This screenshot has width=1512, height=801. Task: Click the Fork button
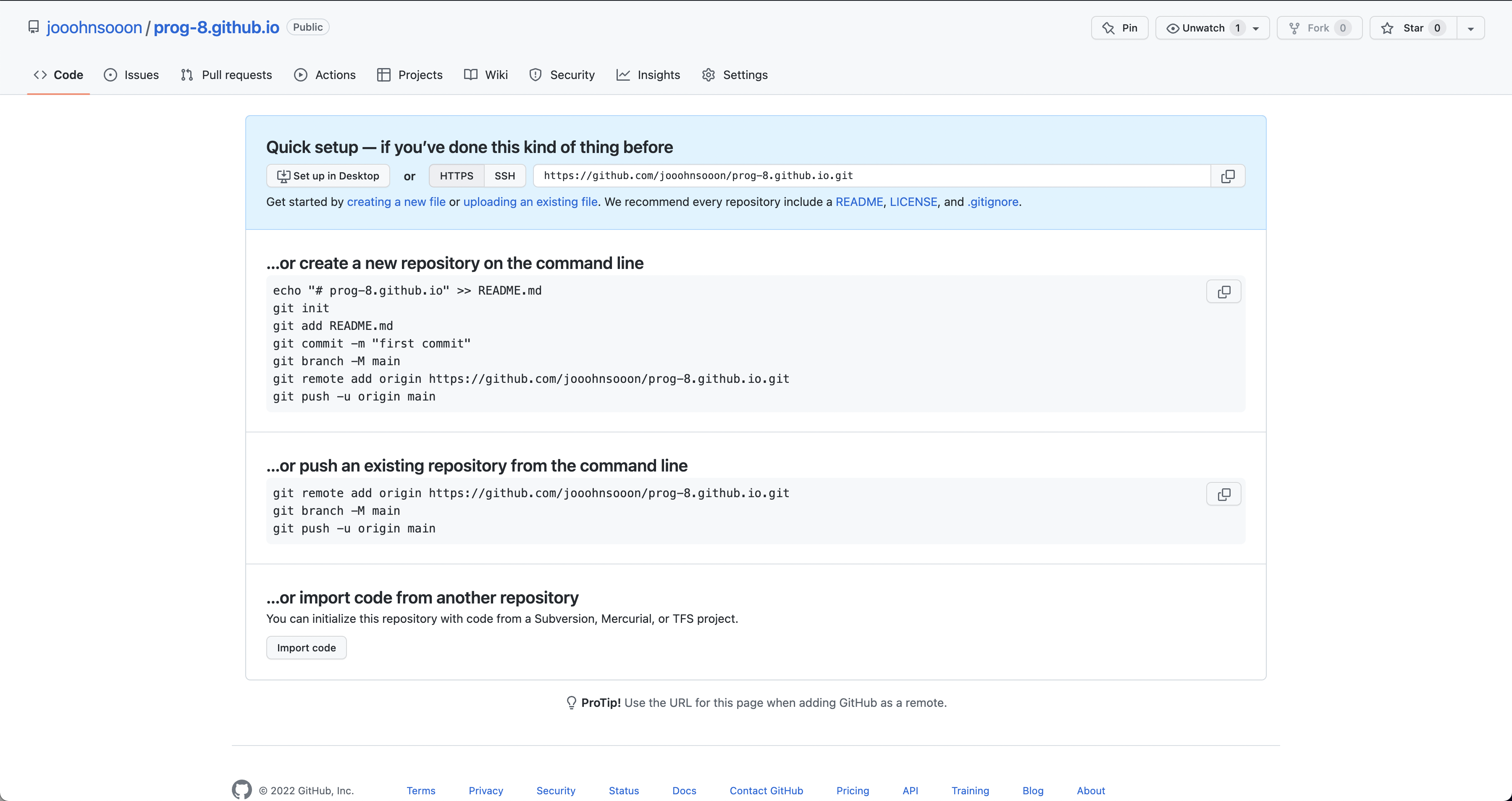click(x=1319, y=28)
